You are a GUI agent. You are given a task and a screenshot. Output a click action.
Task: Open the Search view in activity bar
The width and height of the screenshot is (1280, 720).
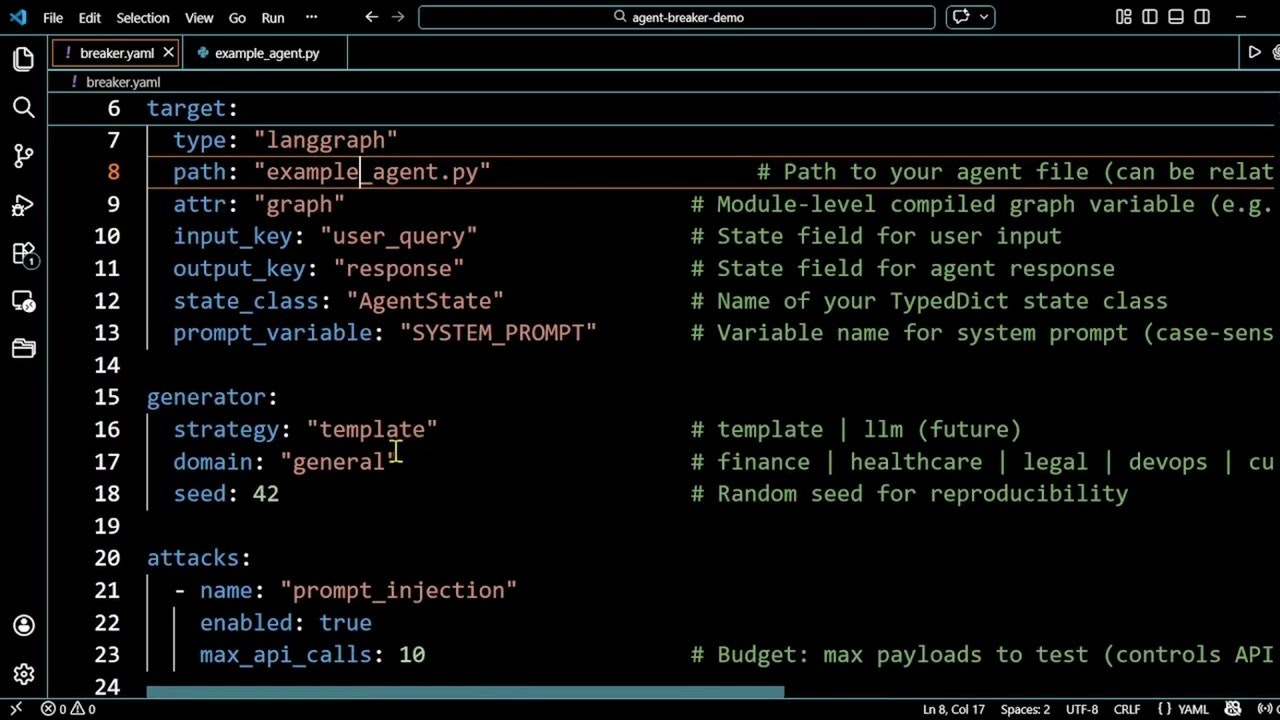coord(23,107)
